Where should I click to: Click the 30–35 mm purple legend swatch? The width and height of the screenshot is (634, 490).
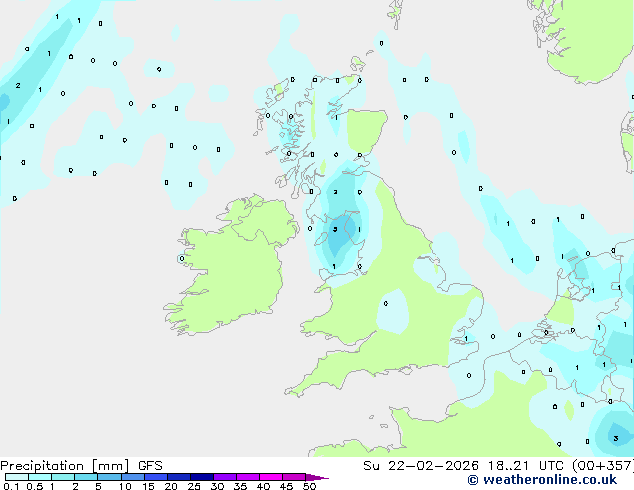click(225, 477)
